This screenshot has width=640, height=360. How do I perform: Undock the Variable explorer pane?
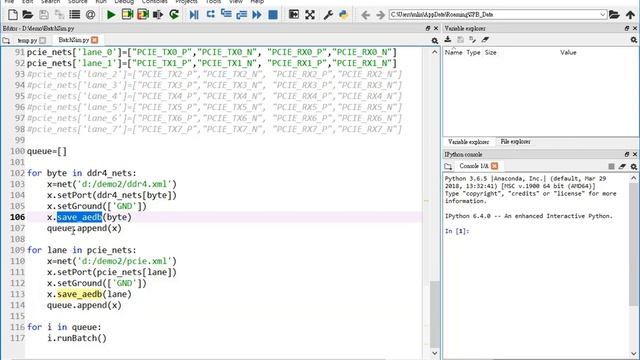(627, 29)
